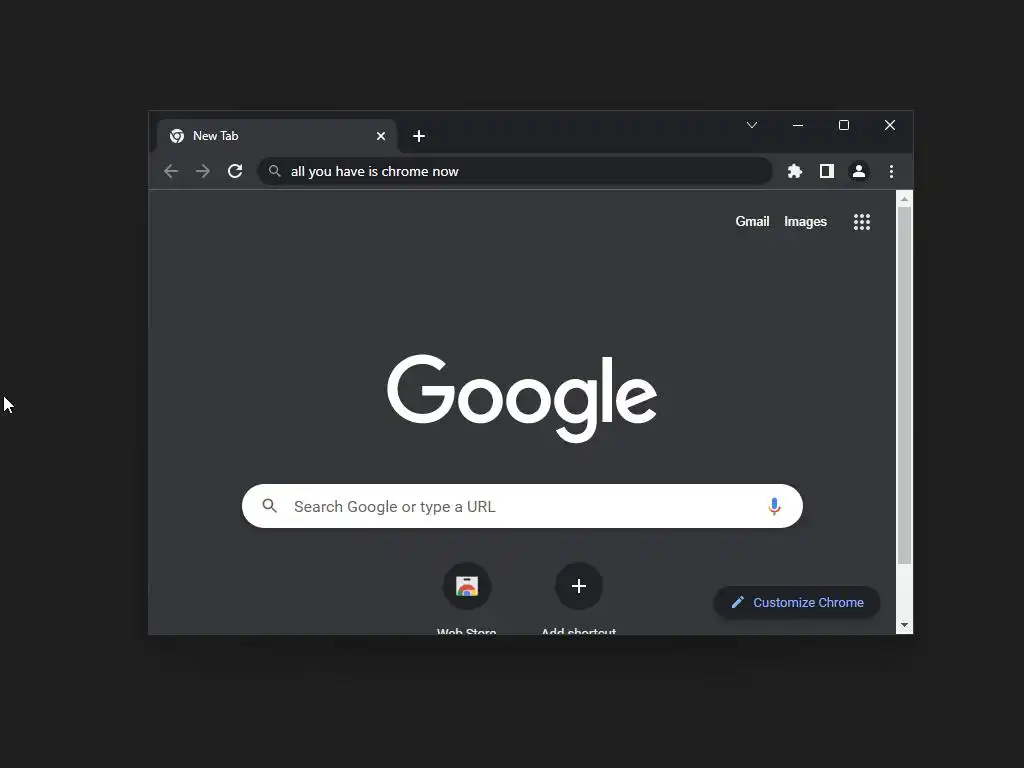Open the Extensions puzzle icon
1024x768 pixels.
(x=795, y=171)
